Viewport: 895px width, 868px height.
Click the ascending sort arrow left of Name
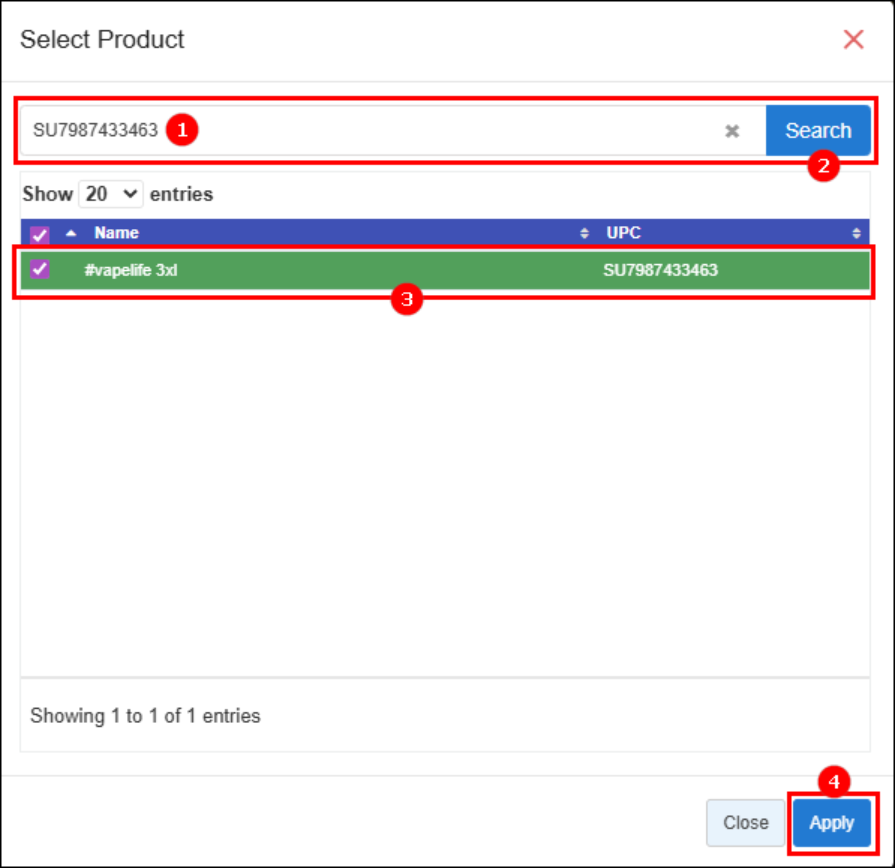(x=71, y=233)
